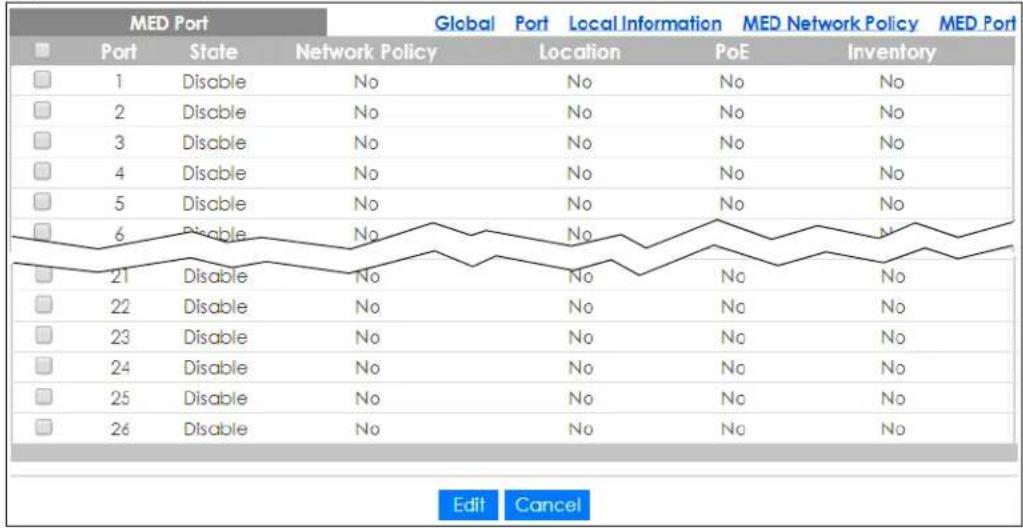1023x528 pixels.
Task: Click the Location value for port 2
Action: tap(579, 113)
